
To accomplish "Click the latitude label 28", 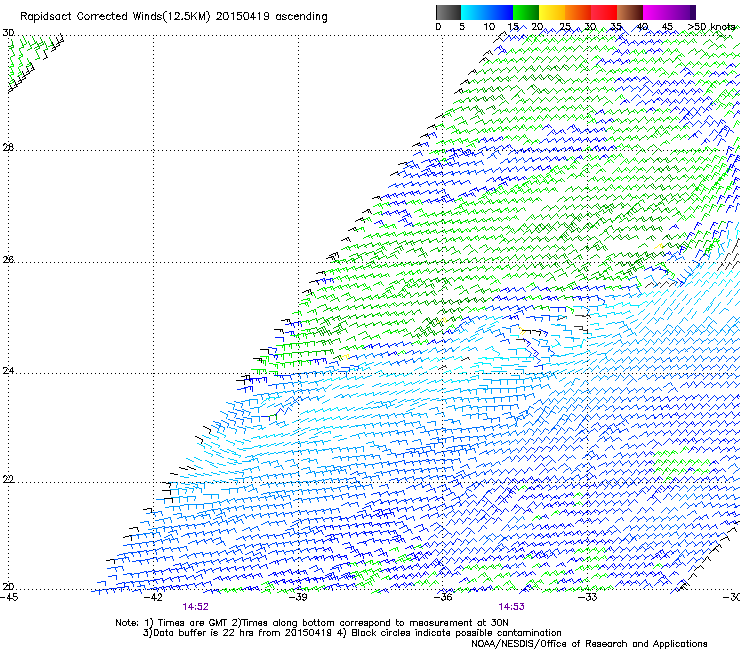I will click(x=8, y=148).
